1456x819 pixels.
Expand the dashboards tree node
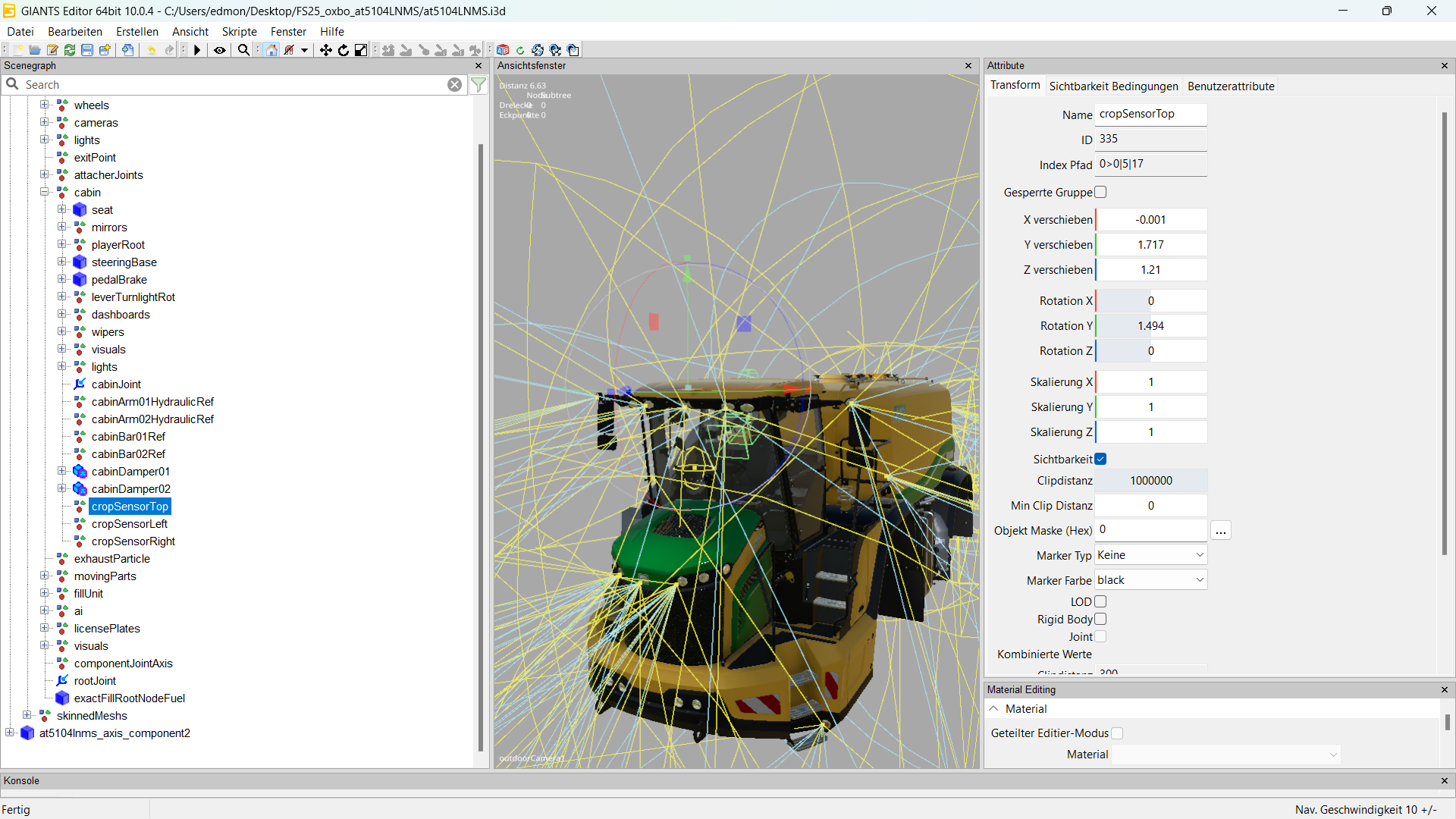point(62,315)
